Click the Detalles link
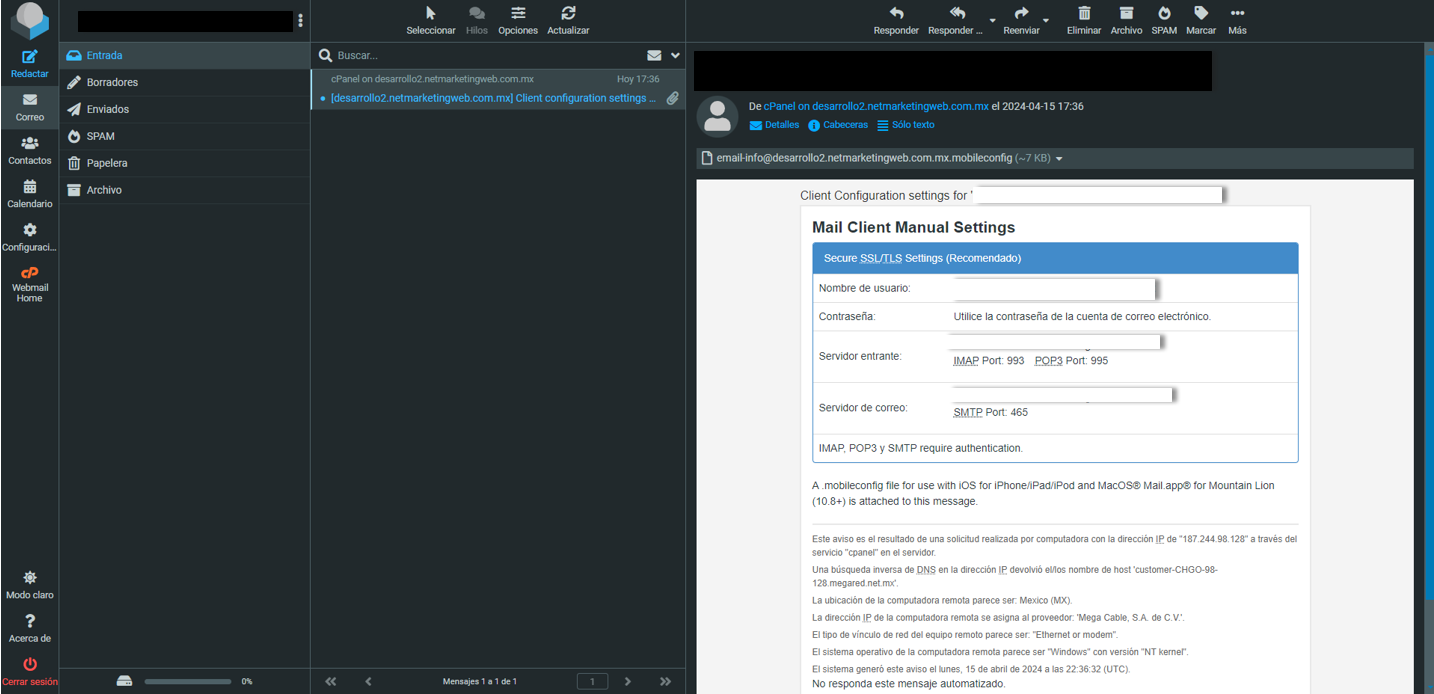This screenshot has height=694, width=1434. pos(775,125)
